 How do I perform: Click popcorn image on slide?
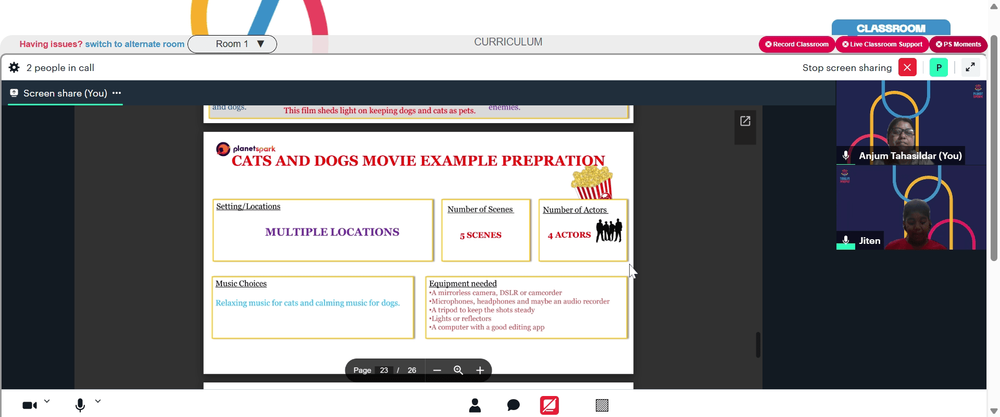point(592,181)
